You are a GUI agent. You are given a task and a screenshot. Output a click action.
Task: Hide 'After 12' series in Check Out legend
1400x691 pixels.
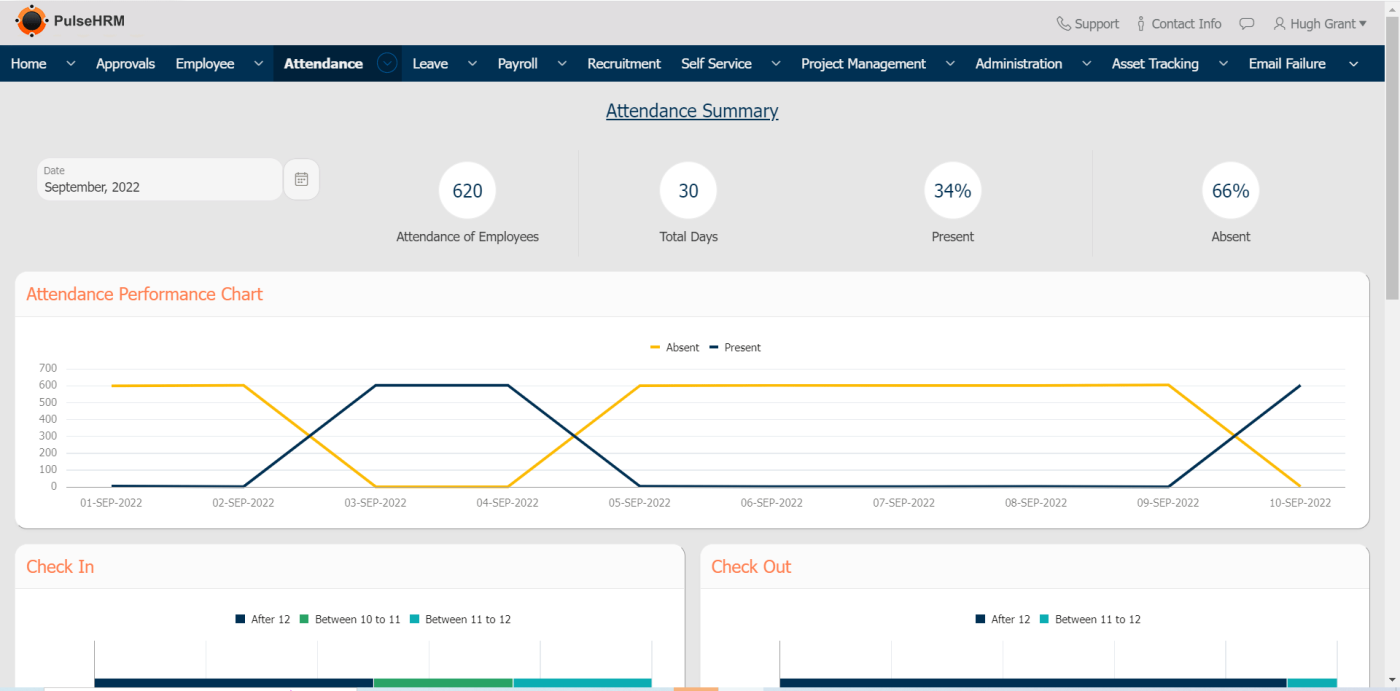point(1002,620)
